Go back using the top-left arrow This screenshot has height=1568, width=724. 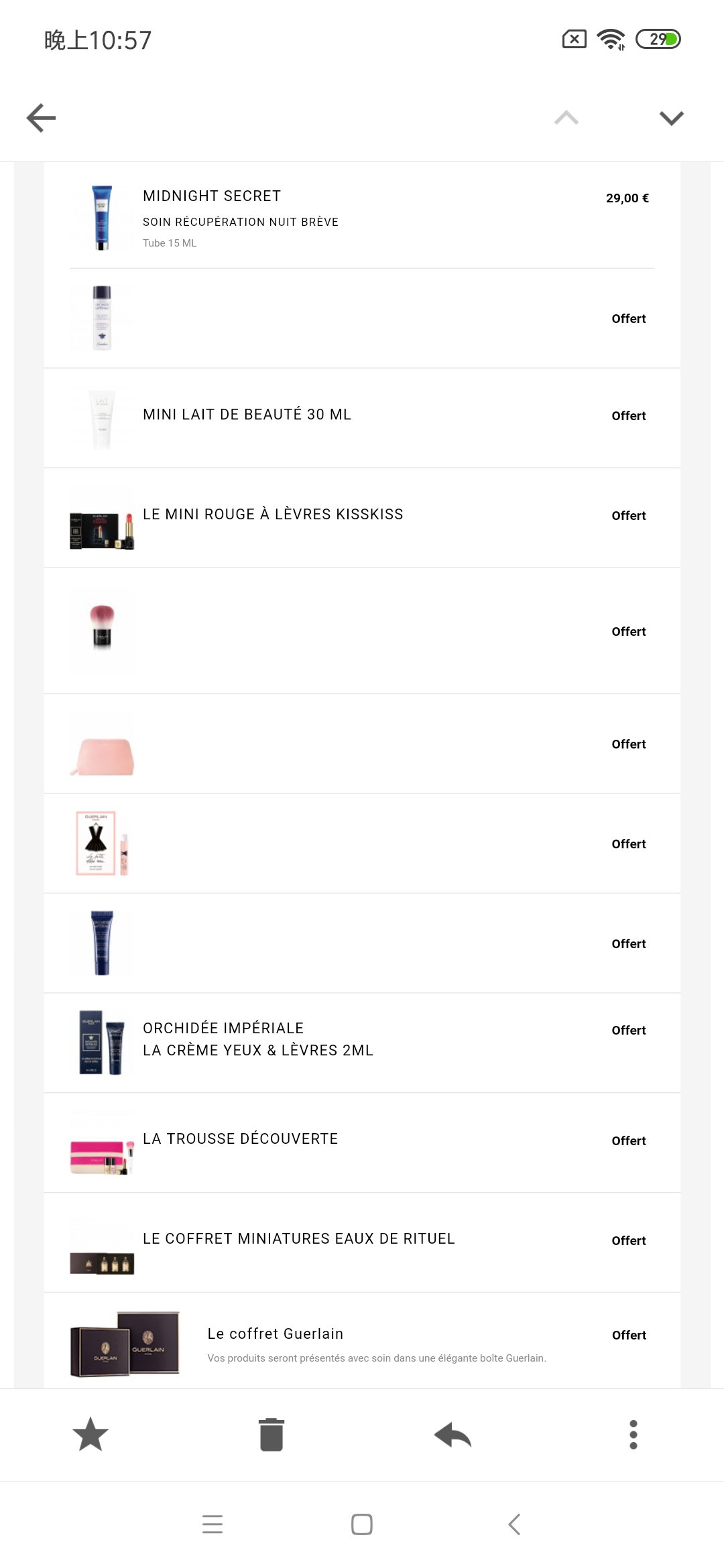click(41, 118)
